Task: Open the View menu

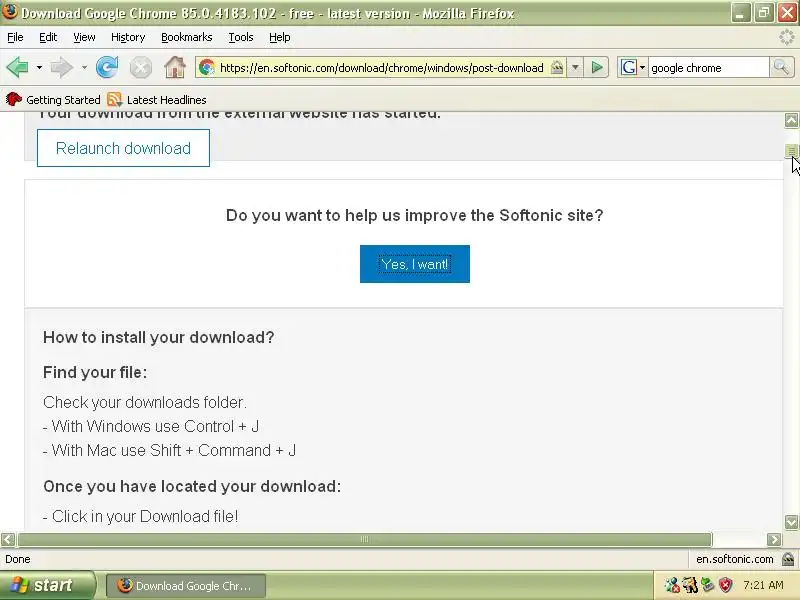Action: (84, 37)
